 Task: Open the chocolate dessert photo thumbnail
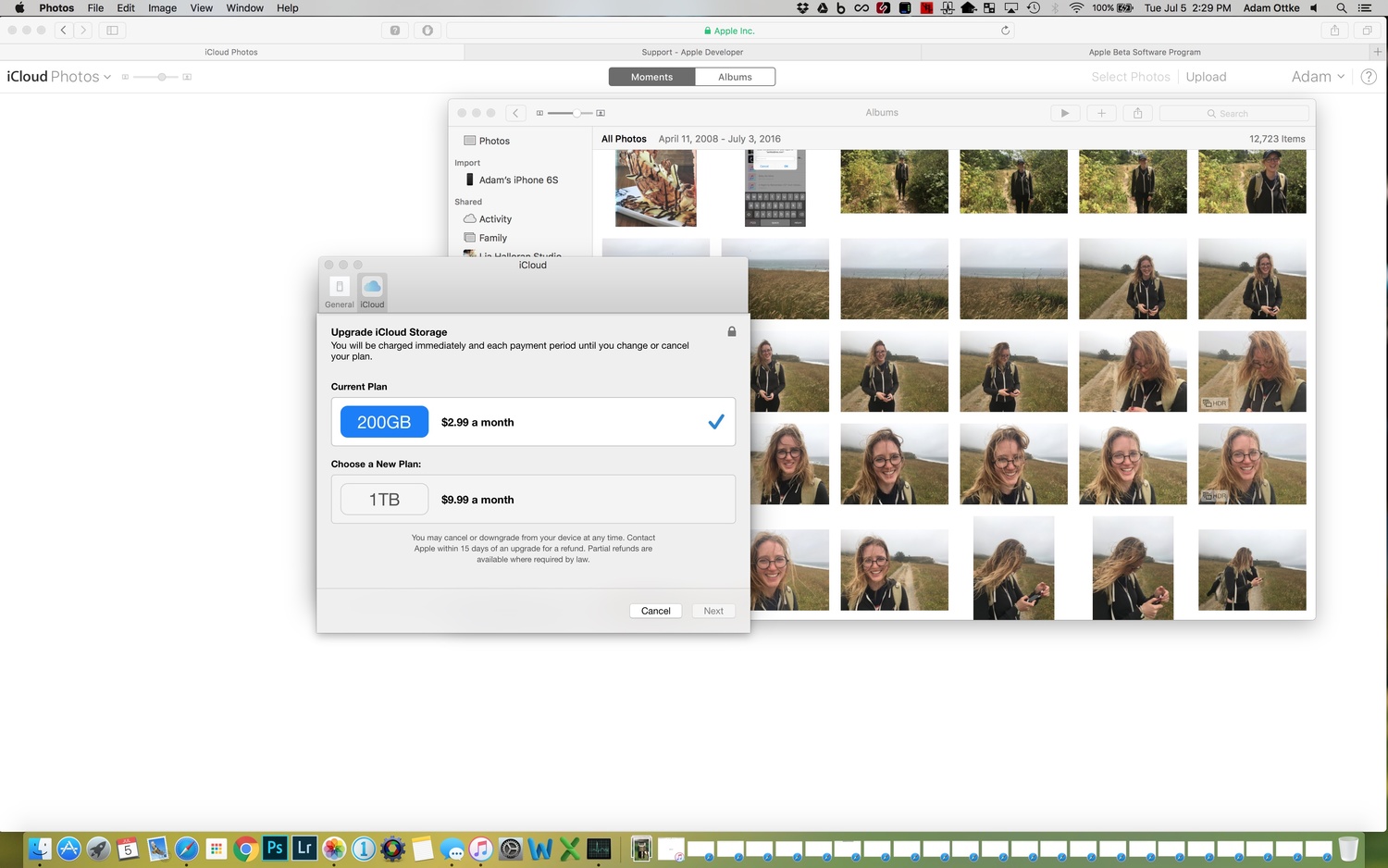655,188
